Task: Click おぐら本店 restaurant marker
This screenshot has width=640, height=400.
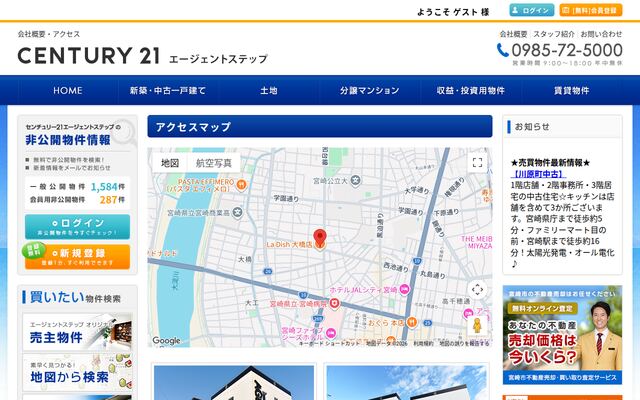Action: click(x=411, y=322)
